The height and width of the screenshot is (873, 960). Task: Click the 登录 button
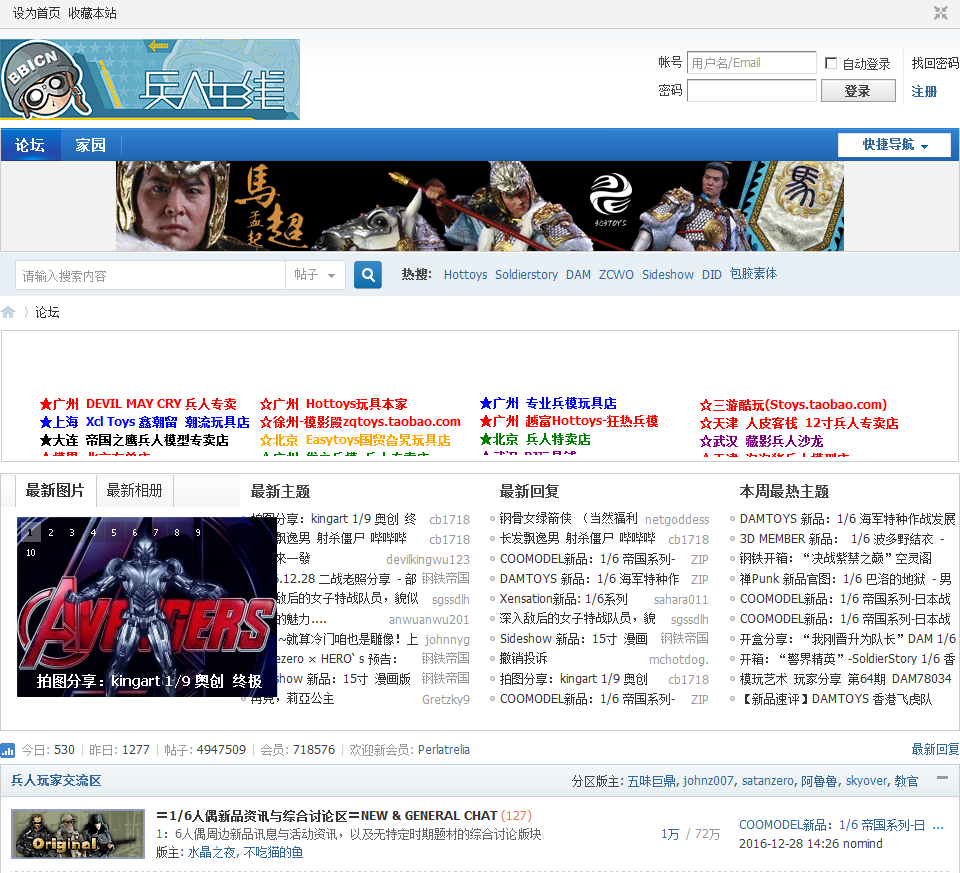point(858,91)
